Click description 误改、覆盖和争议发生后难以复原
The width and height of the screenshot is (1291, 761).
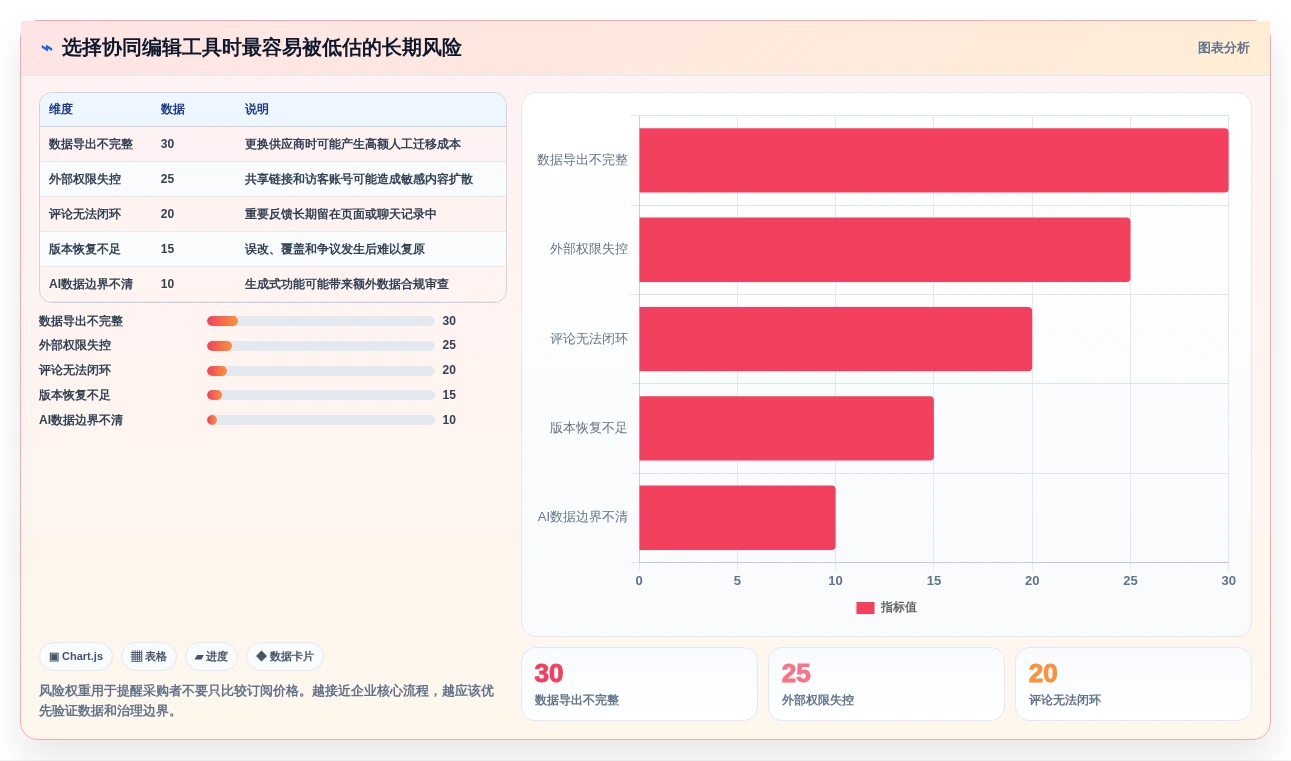pos(335,249)
